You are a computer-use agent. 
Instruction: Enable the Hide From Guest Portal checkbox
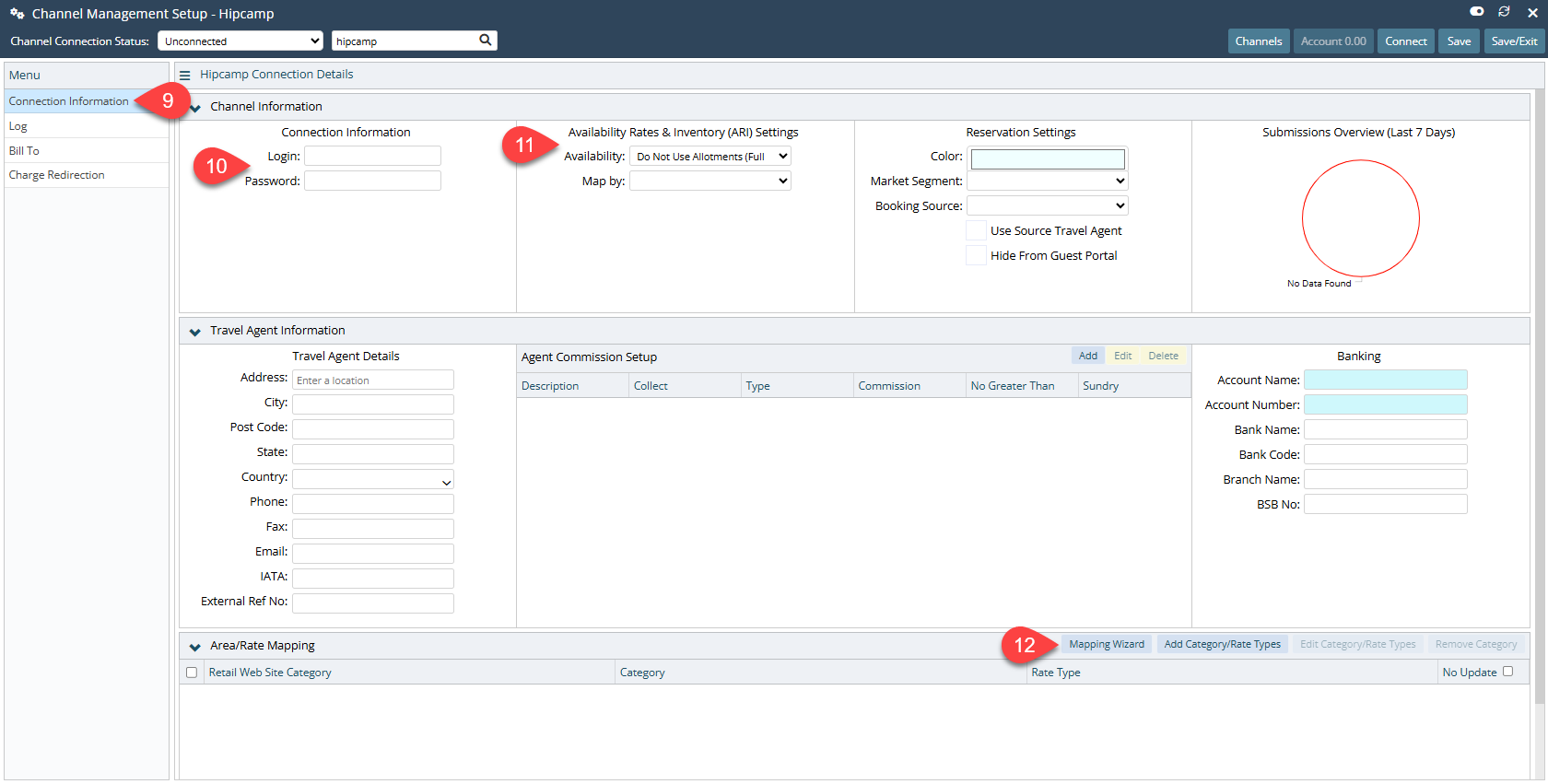coord(976,255)
